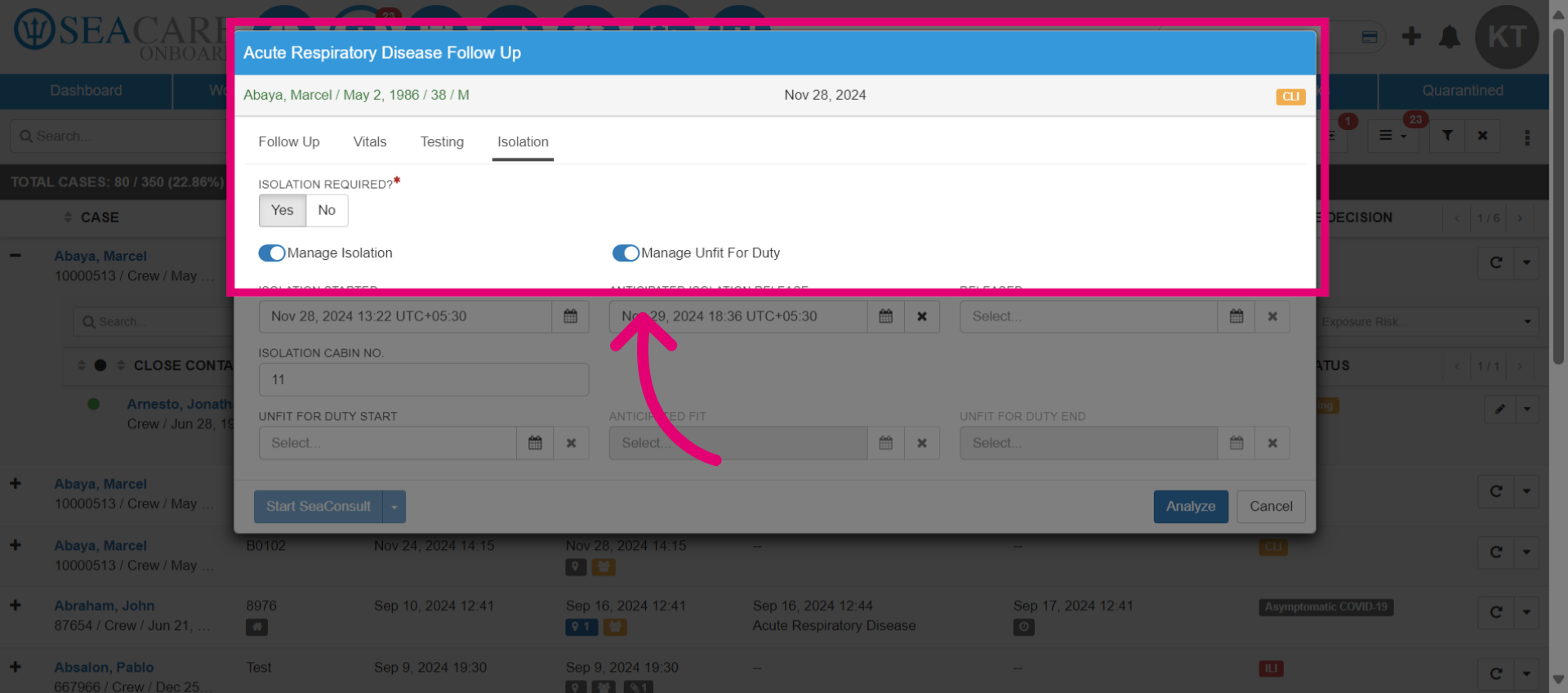Sort by the CASE column header
Image resolution: width=1568 pixels, height=693 pixels.
91,217
